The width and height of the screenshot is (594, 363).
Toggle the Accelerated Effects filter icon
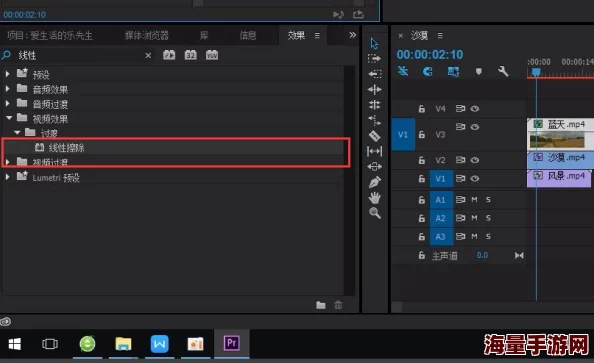[169, 55]
